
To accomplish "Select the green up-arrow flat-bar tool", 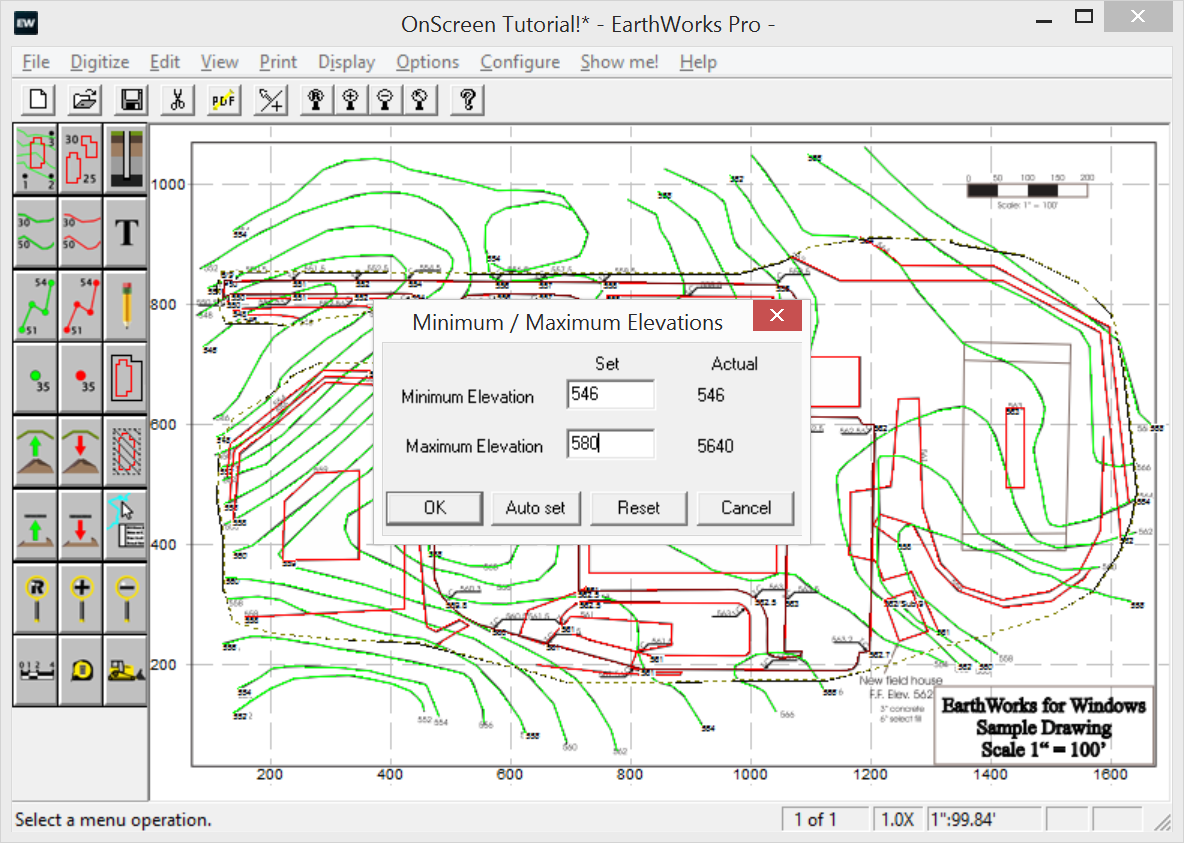I will coord(35,523).
